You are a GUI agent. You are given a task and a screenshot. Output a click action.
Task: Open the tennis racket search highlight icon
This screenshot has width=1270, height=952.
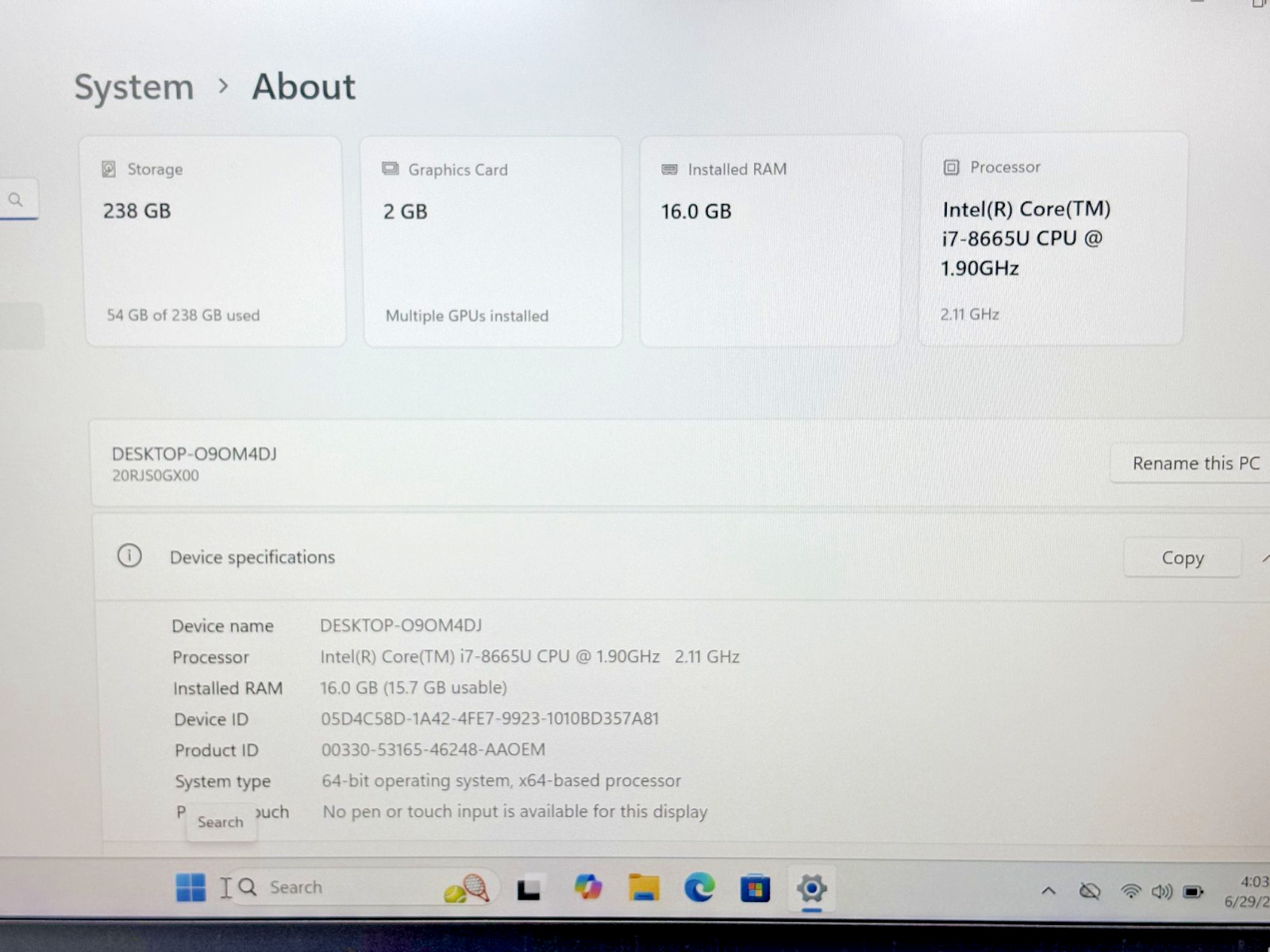pyautogui.click(x=467, y=888)
